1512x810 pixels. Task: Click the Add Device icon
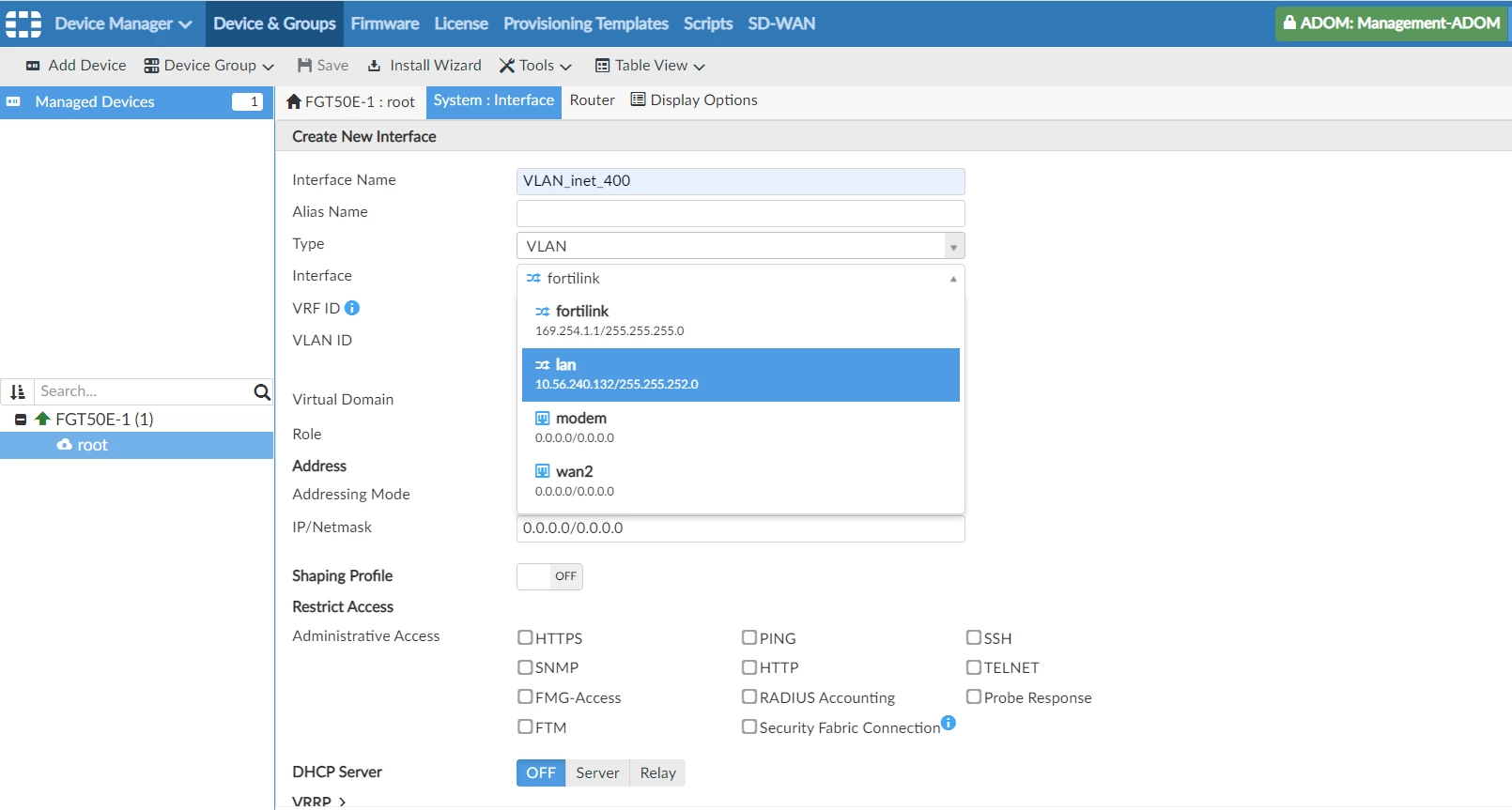[x=33, y=66]
